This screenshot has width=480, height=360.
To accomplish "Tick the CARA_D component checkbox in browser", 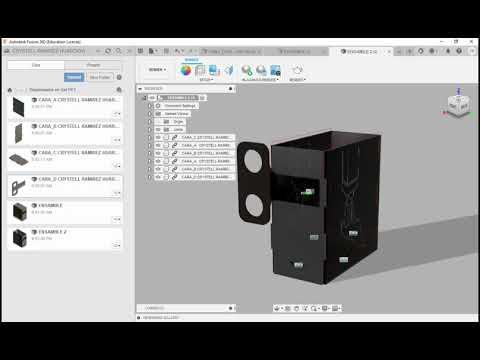I will (x=166, y=177).
